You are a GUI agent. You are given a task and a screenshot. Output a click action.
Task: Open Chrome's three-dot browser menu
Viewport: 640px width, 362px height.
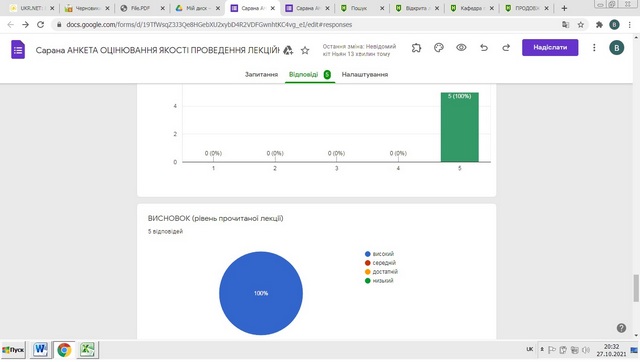630,24
